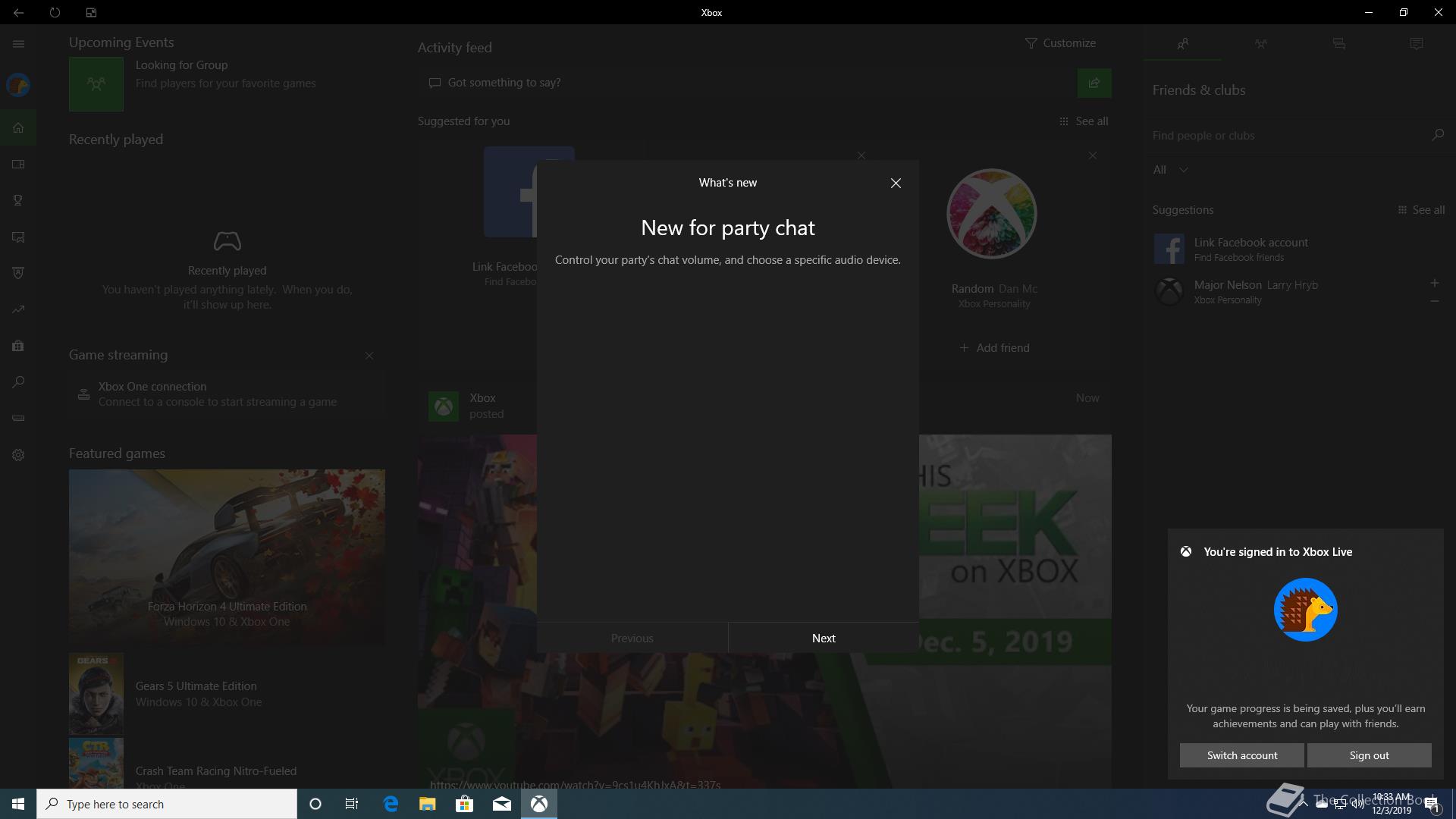
Task: Close the Game streaming section
Action: (369, 356)
